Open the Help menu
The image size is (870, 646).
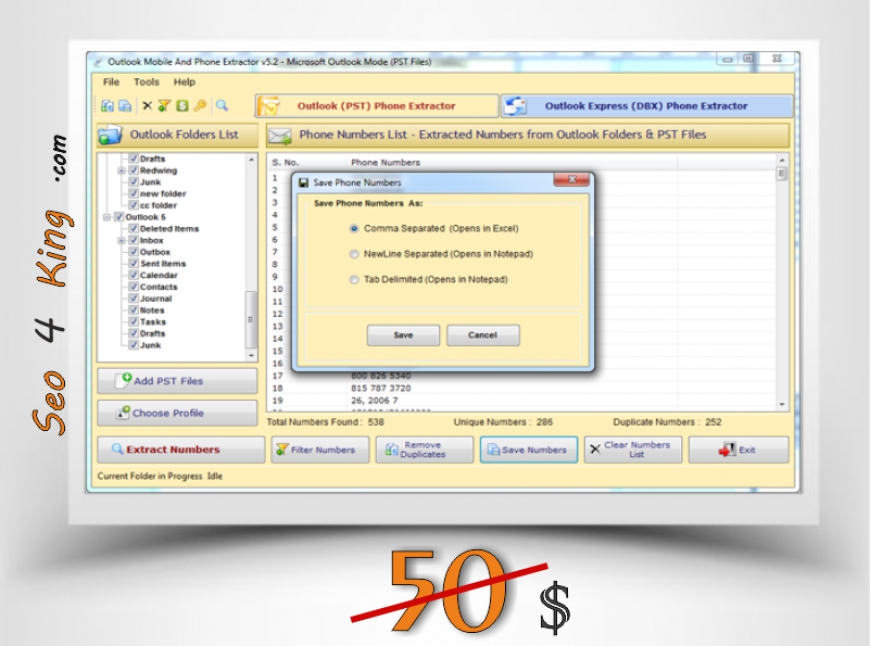184,82
